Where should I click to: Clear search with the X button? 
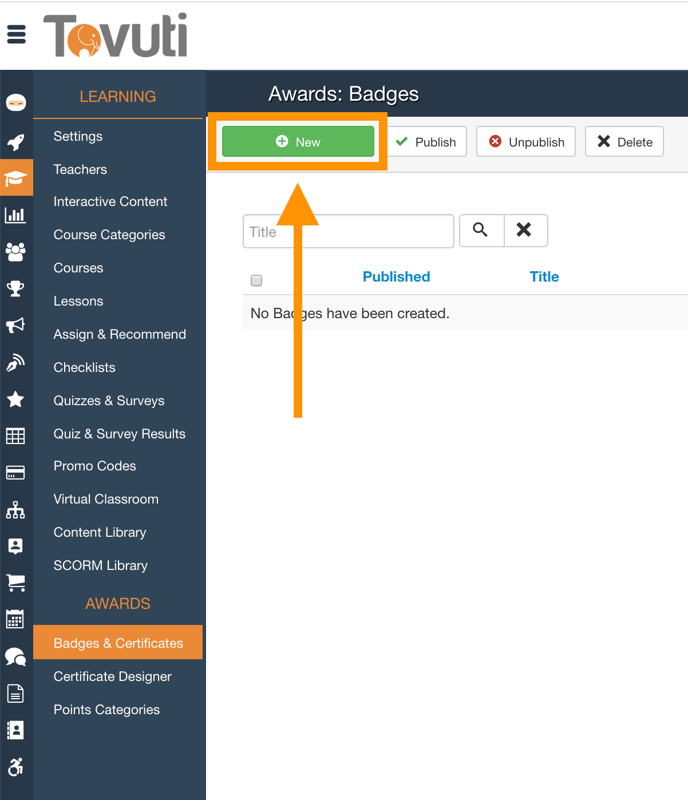525,231
